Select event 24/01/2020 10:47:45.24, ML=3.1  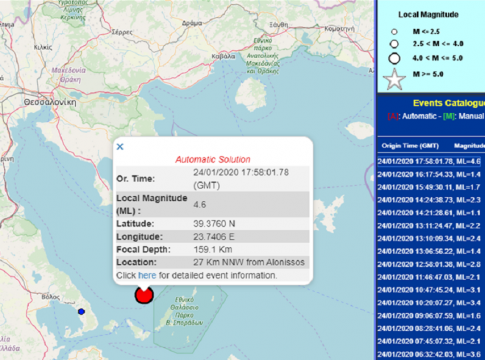(x=429, y=290)
